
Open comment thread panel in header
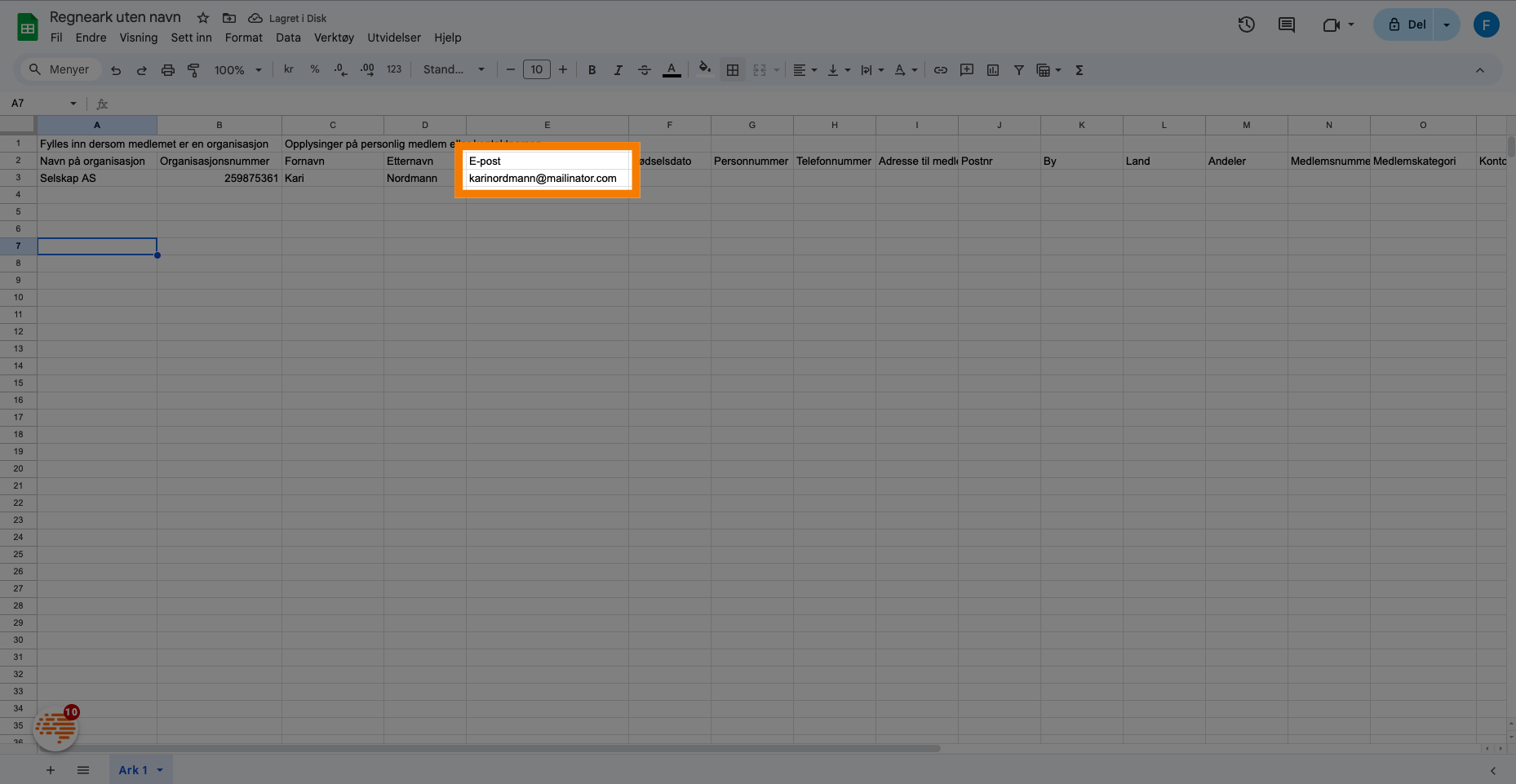click(1287, 24)
